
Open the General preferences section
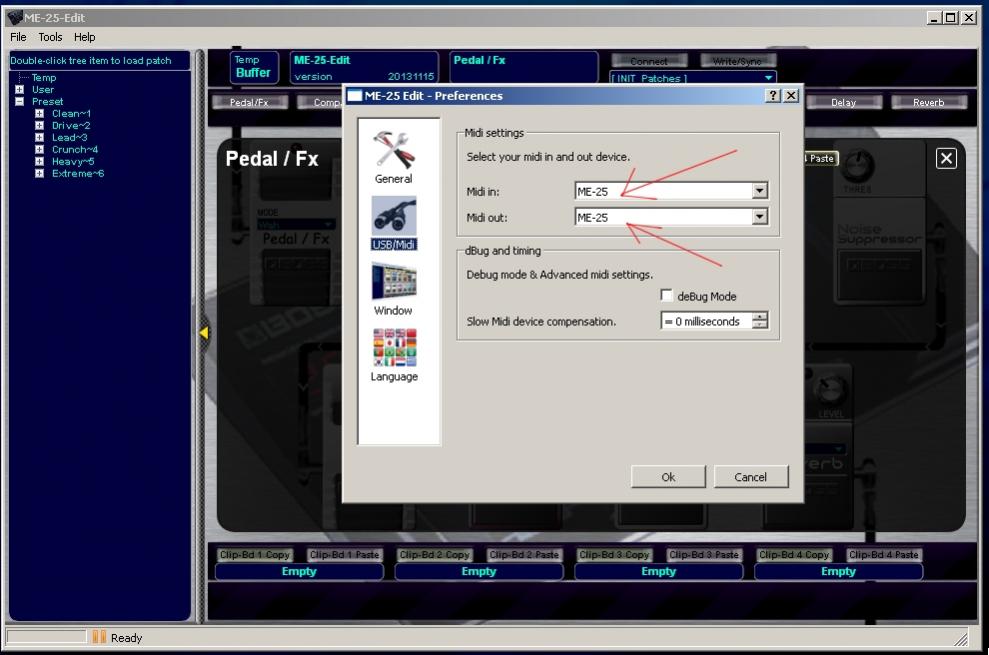pyautogui.click(x=394, y=157)
